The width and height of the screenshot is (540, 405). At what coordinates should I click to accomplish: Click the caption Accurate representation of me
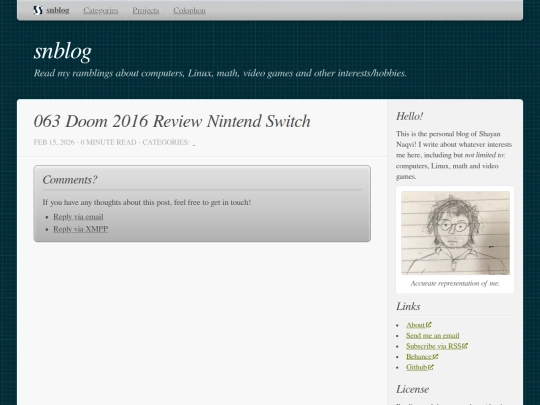[x=455, y=283]
